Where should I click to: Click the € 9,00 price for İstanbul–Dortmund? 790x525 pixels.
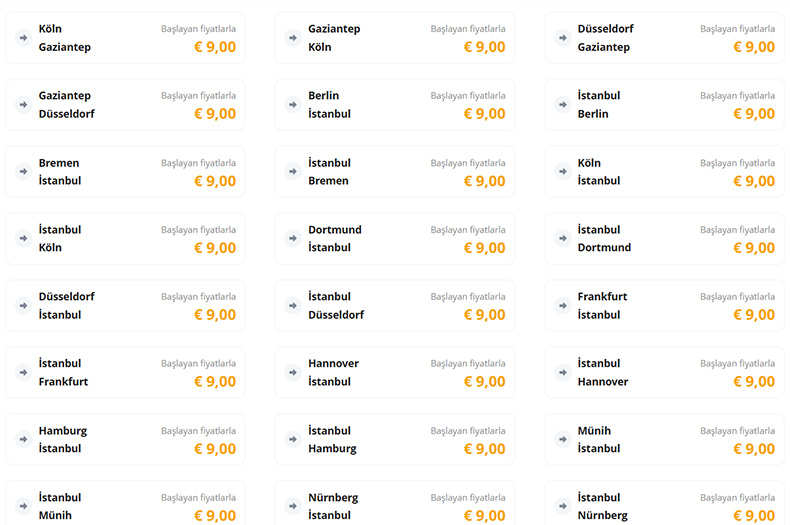(754, 248)
